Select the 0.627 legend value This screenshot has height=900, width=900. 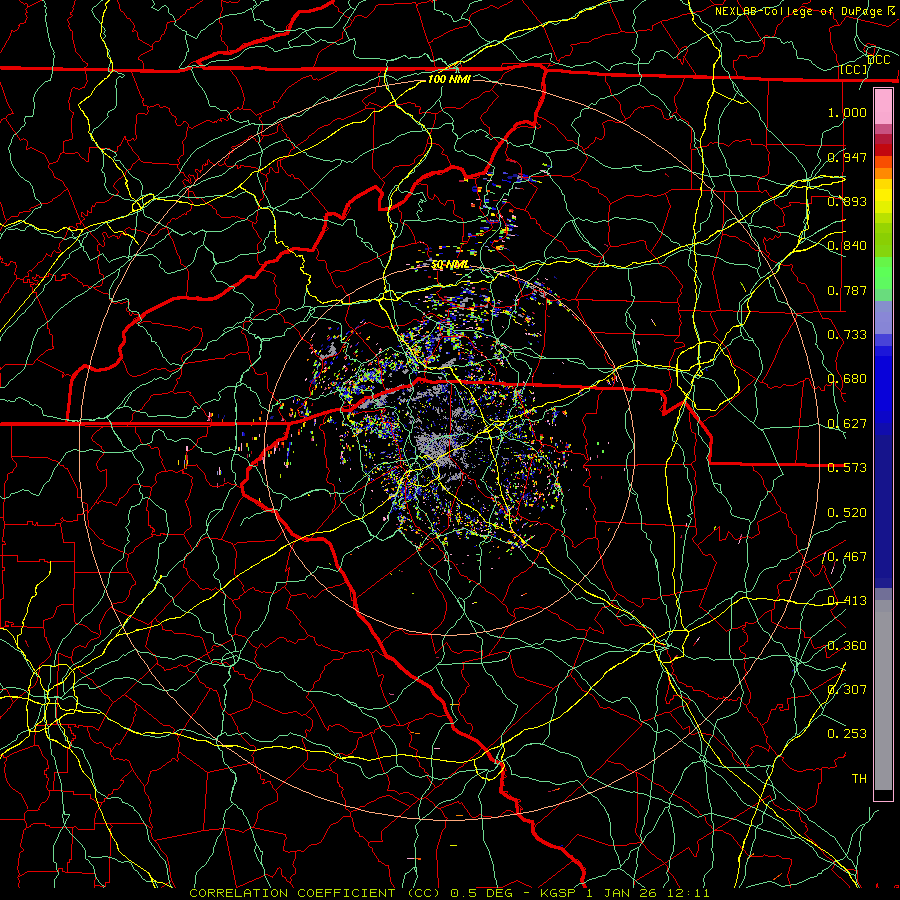click(x=847, y=424)
